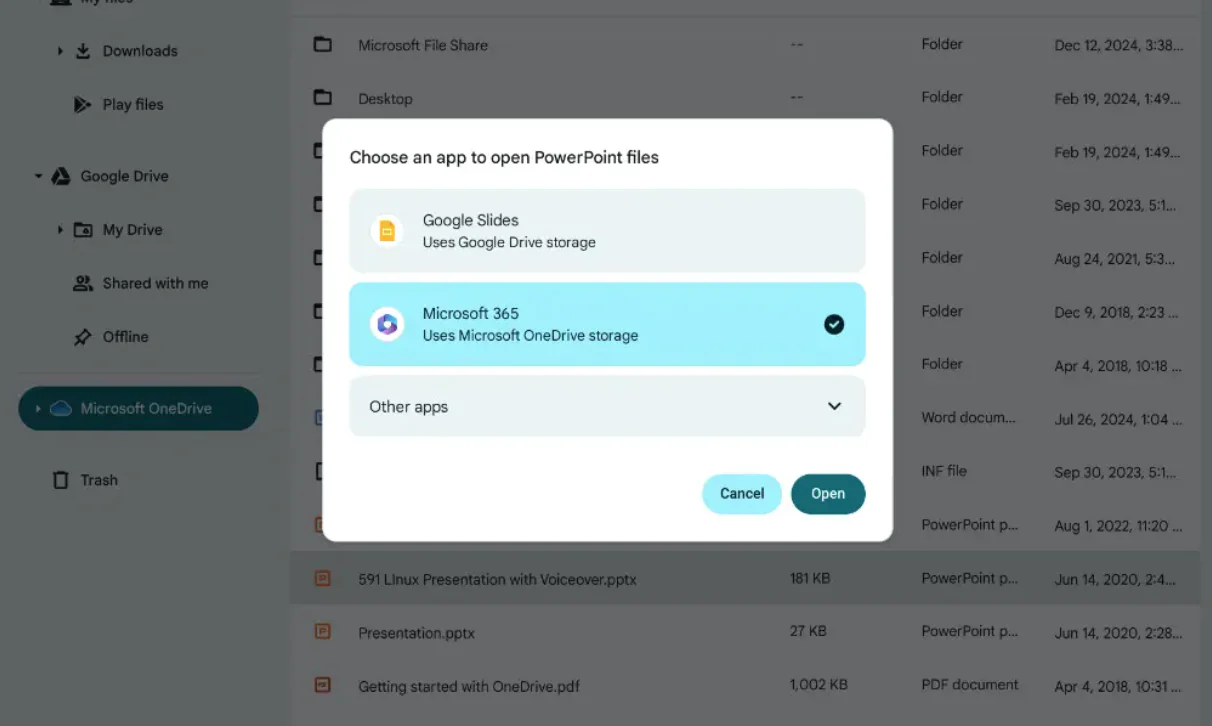Click the Uses Google Drive storage text
The image size is (1212, 726).
coord(509,243)
